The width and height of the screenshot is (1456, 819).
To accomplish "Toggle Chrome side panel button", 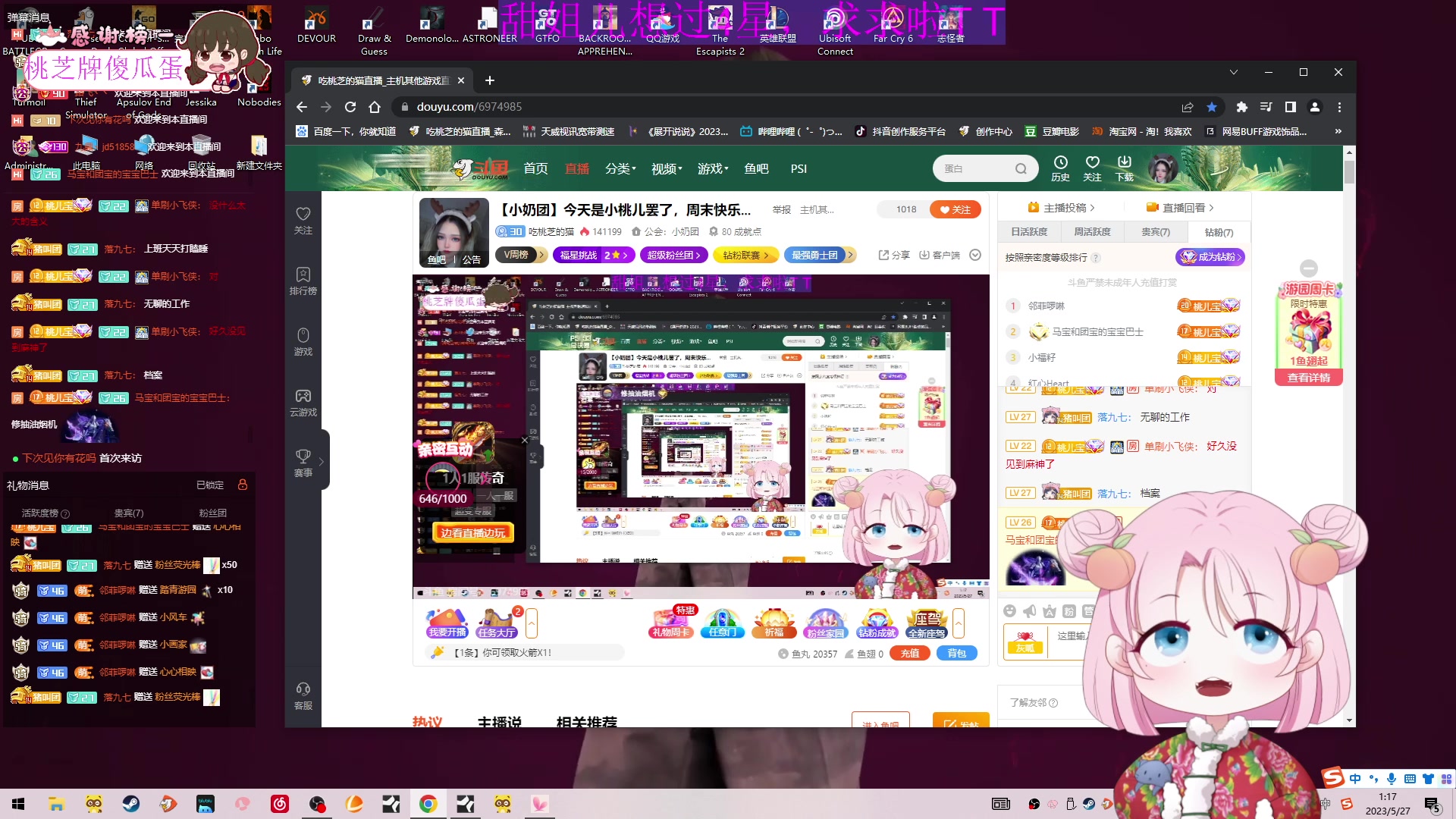I will [1291, 107].
